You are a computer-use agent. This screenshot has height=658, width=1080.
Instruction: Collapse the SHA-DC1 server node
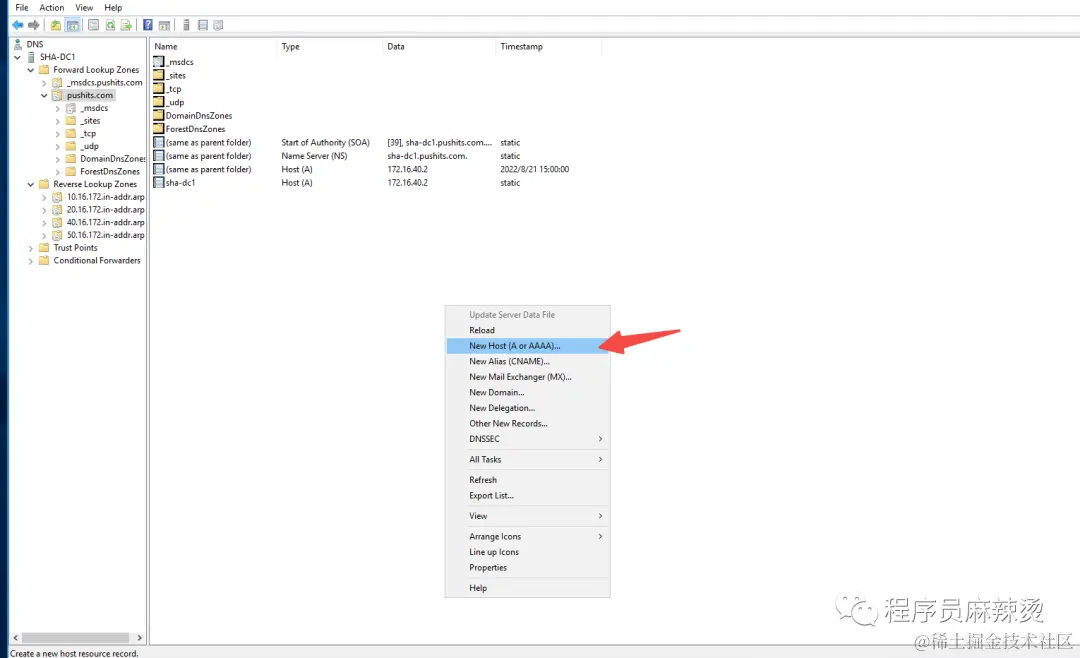18,57
